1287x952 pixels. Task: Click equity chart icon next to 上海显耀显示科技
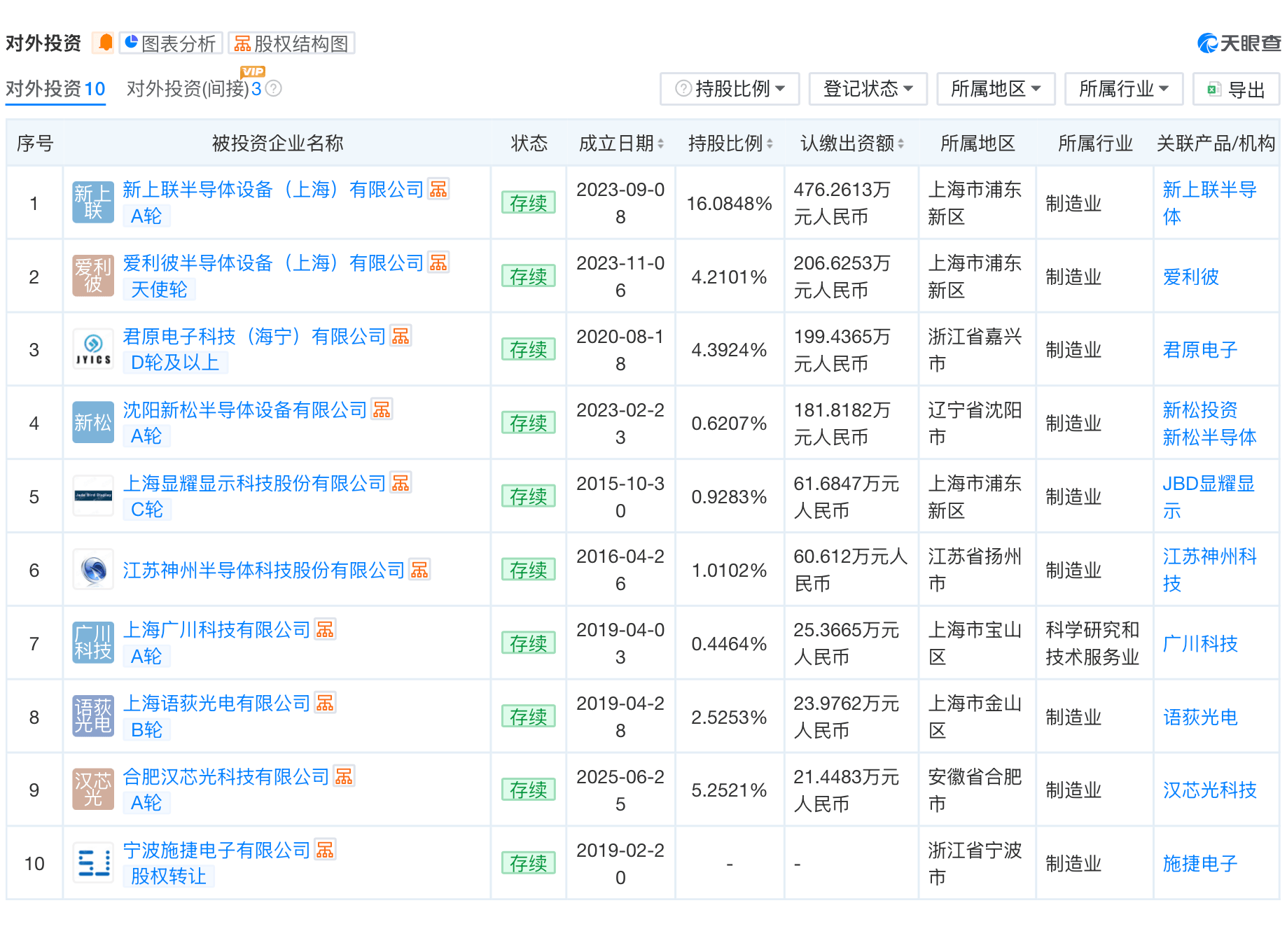tap(401, 483)
